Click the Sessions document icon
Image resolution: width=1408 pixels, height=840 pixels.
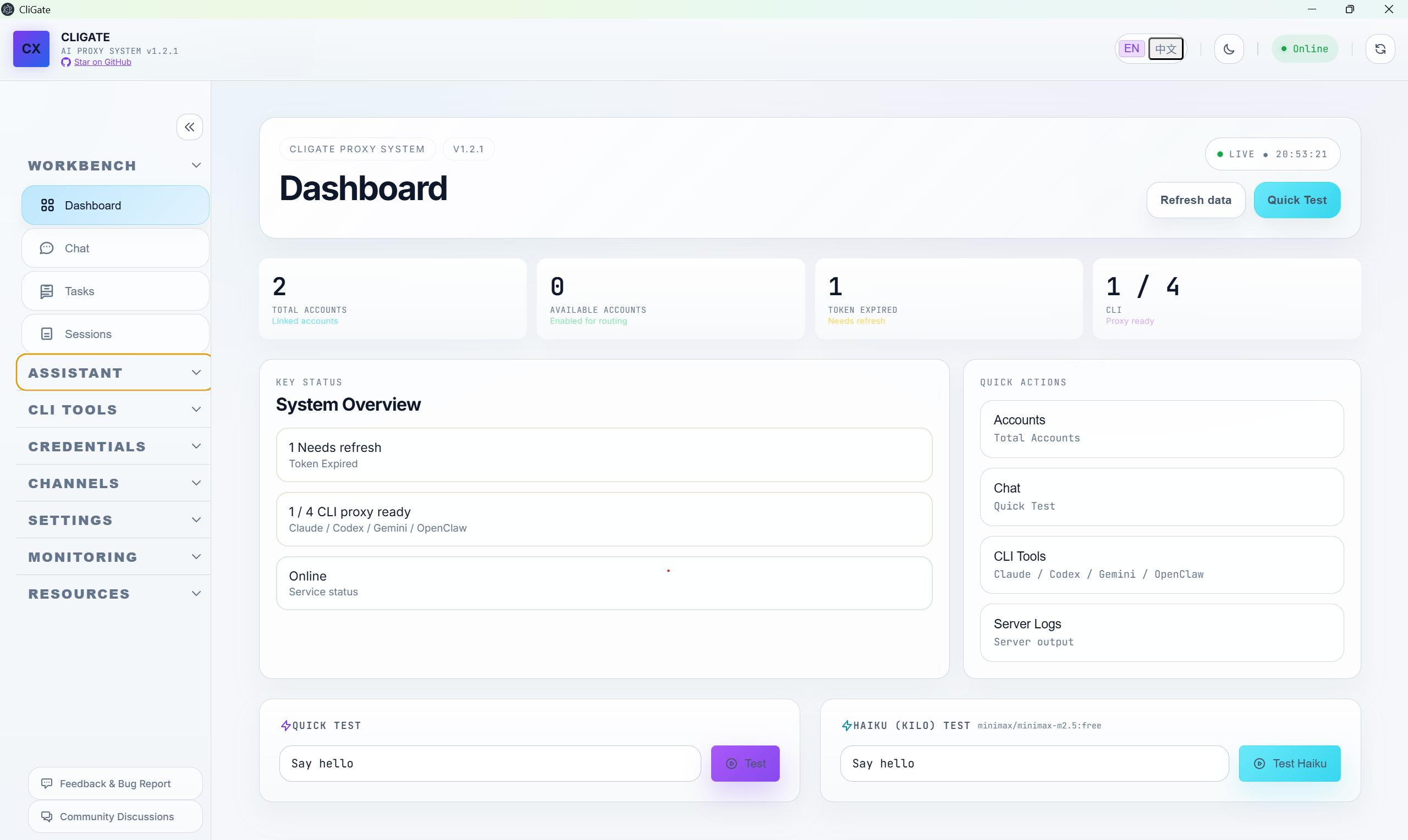(x=47, y=334)
